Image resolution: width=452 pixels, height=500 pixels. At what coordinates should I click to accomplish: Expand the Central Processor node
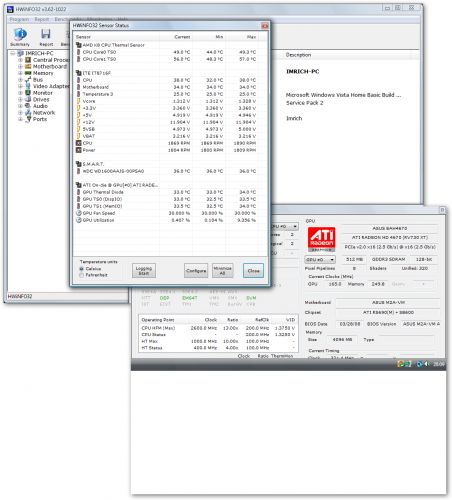(x=20, y=60)
